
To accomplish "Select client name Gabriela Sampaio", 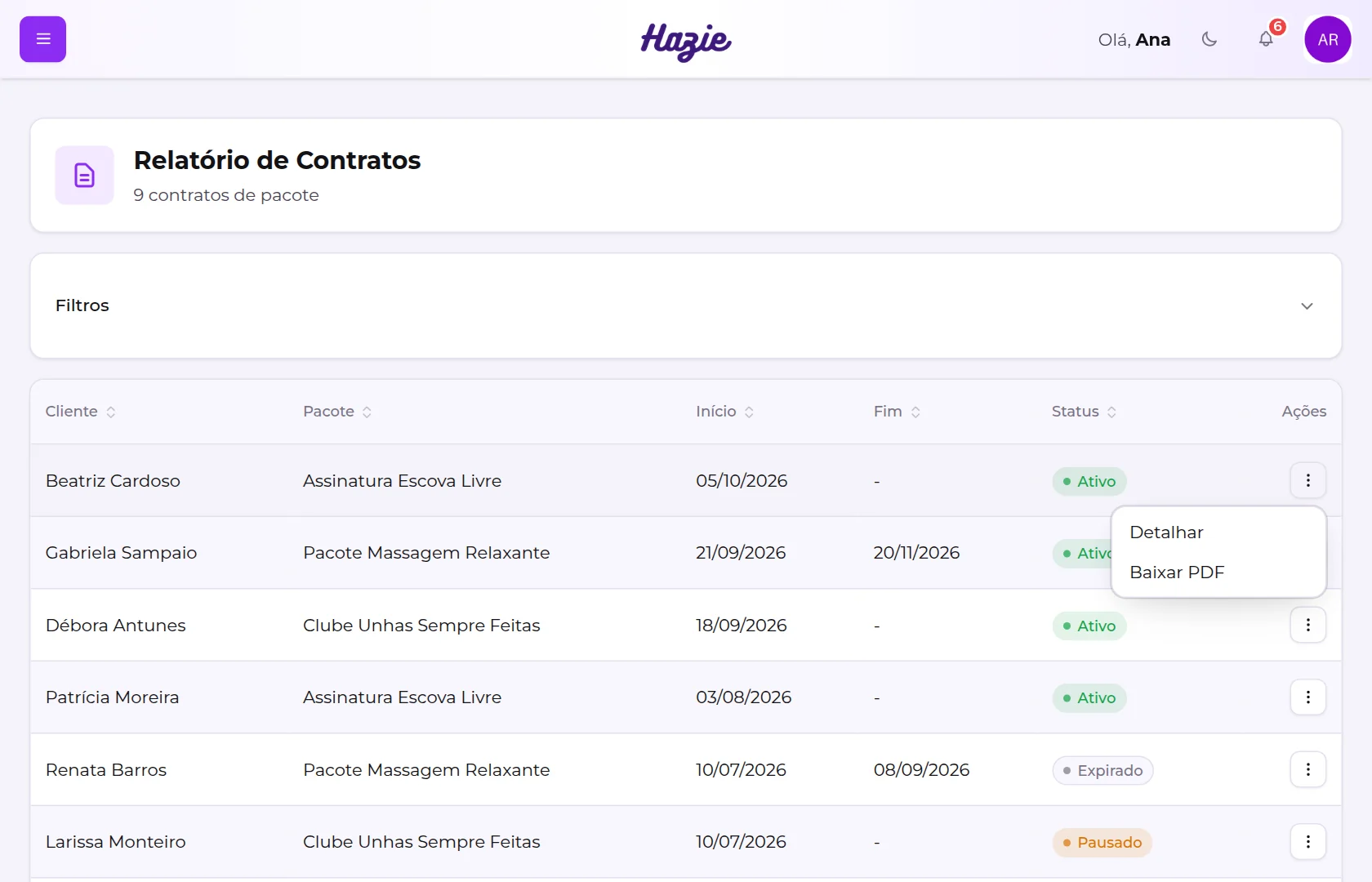I will pyautogui.click(x=121, y=553).
